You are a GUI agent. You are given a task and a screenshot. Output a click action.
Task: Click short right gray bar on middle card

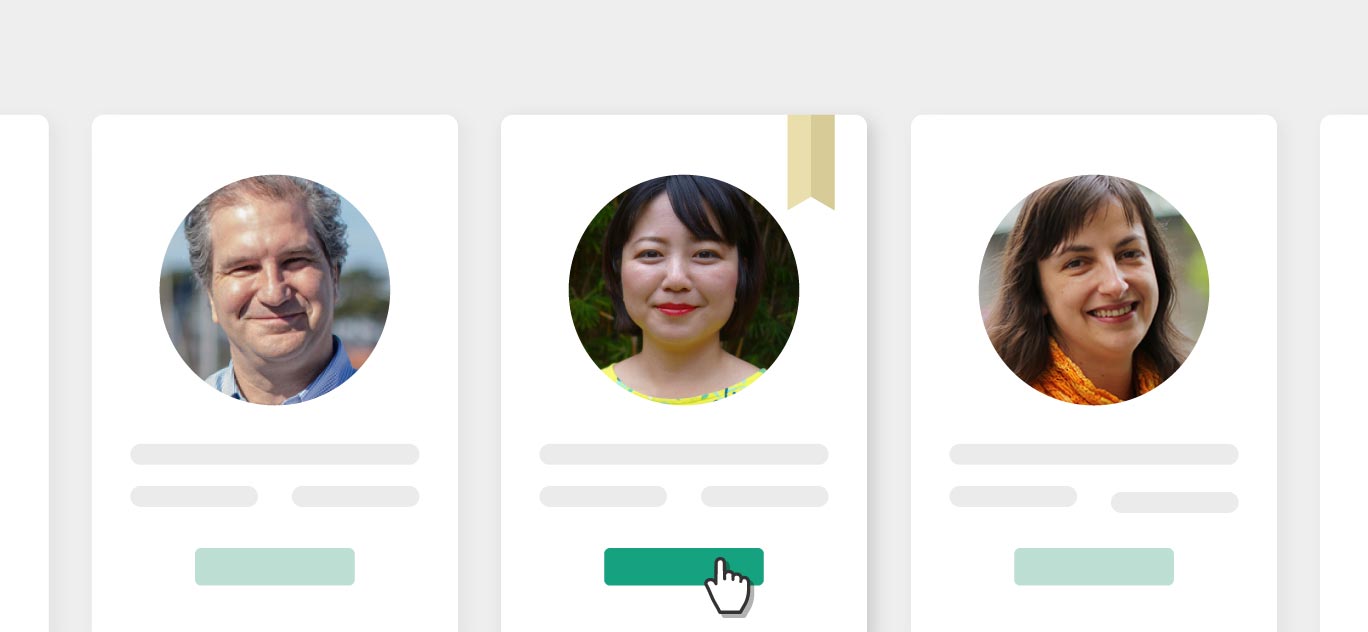(x=765, y=496)
